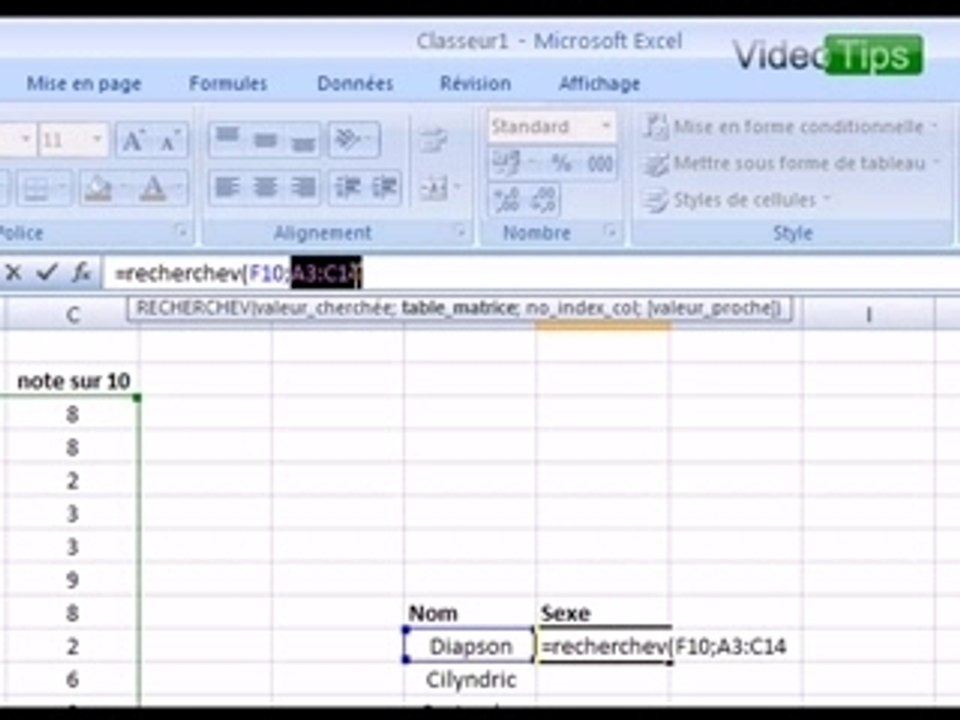
Task: Open the text orientation options
Action: tap(354, 140)
